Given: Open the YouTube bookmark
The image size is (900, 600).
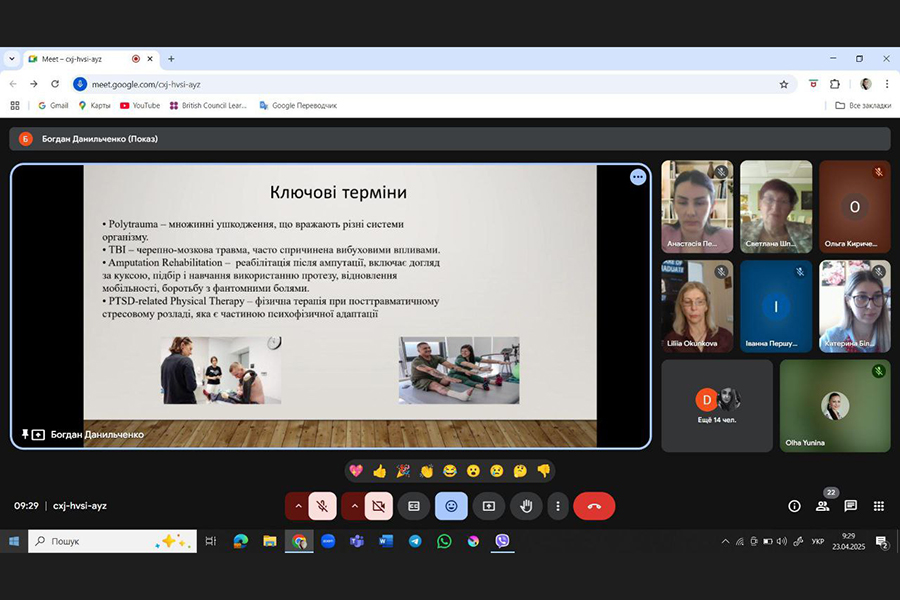Looking at the screenshot, I should point(139,105).
